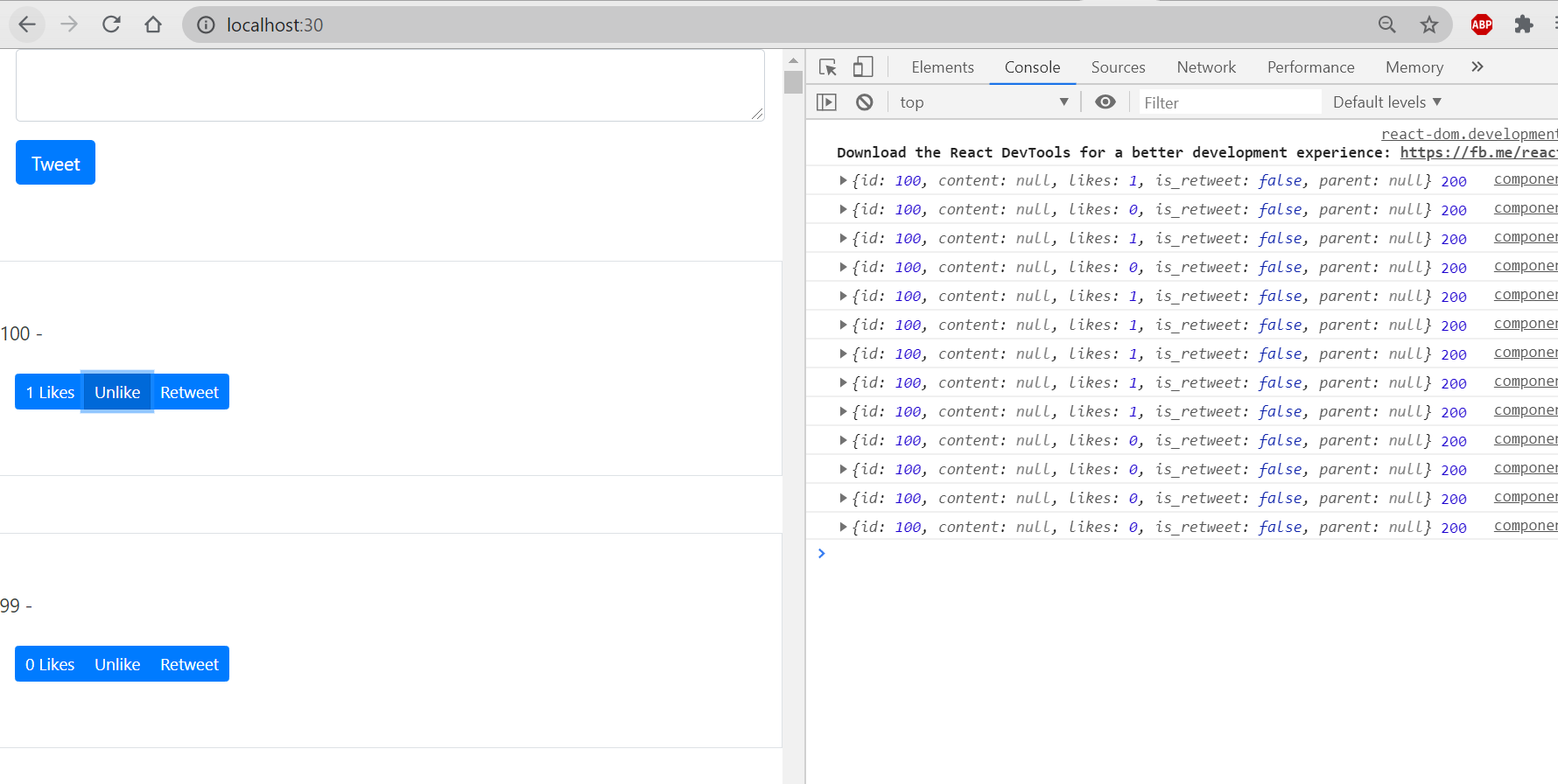Viewport: 1558px width, 784px height.
Task: Select the '99 -' tweet text
Action: click(x=16, y=605)
